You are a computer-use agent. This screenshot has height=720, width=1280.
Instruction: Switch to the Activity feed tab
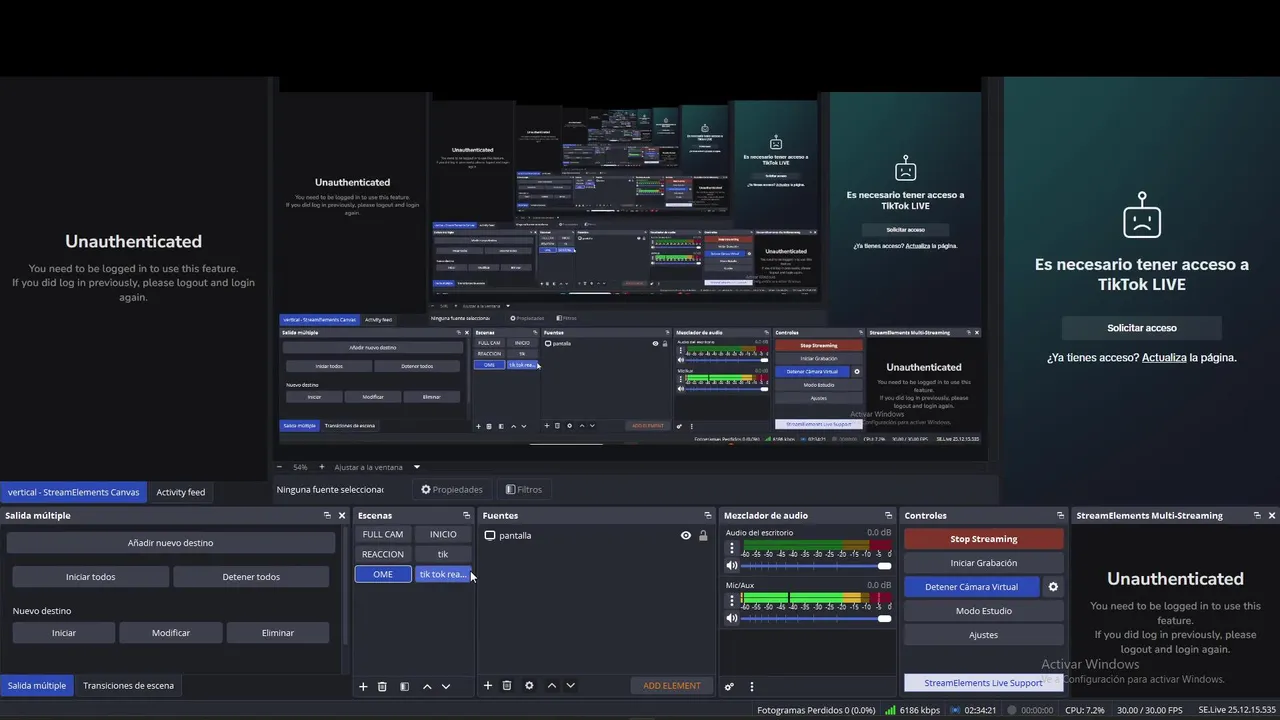click(x=181, y=492)
